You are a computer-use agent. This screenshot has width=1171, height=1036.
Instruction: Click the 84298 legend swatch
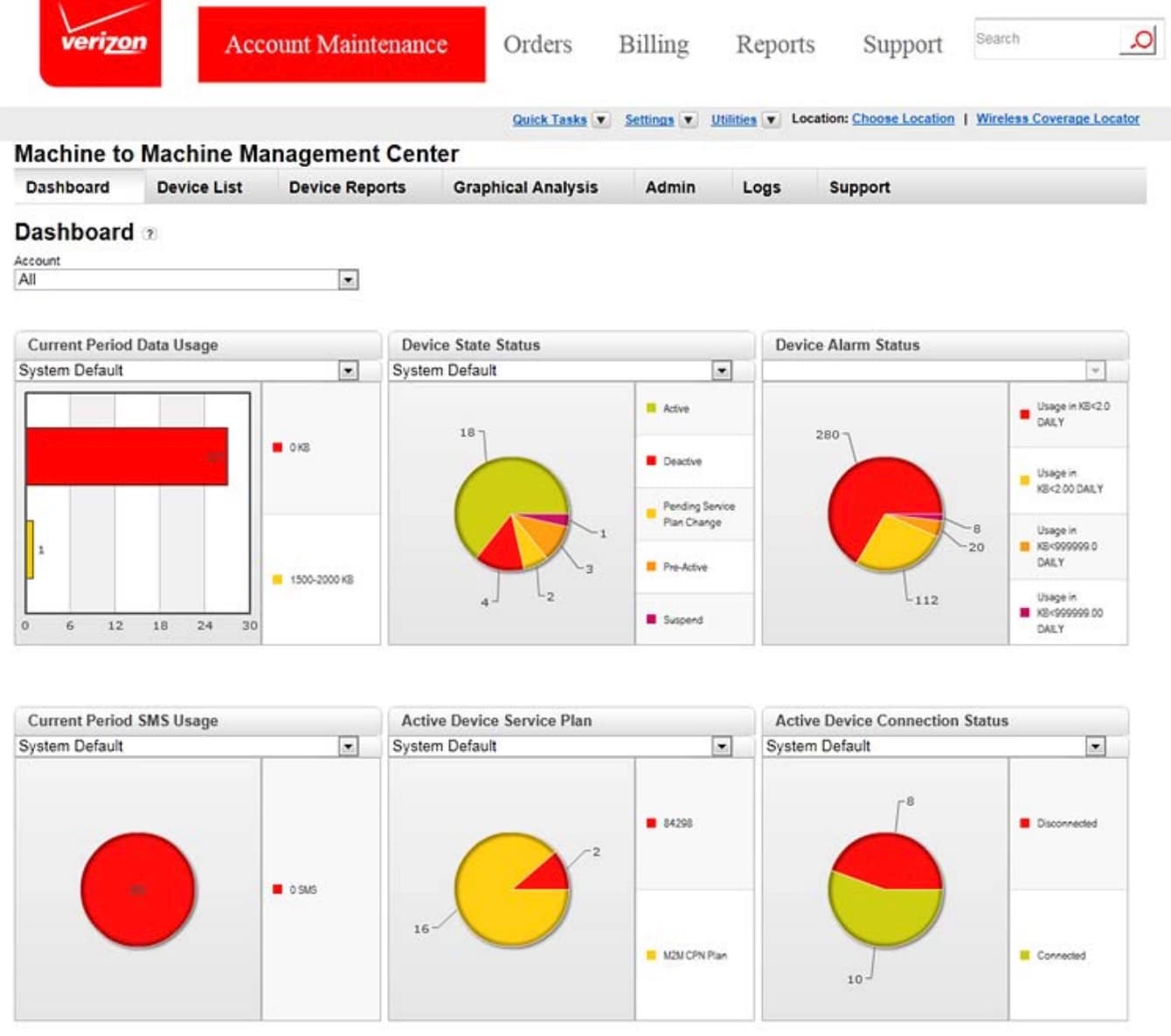(x=651, y=823)
